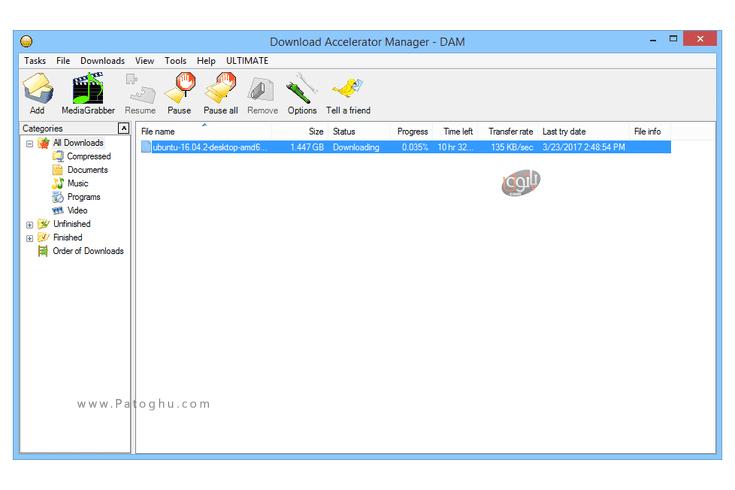
Task: Pause the selected download
Action: (x=180, y=94)
